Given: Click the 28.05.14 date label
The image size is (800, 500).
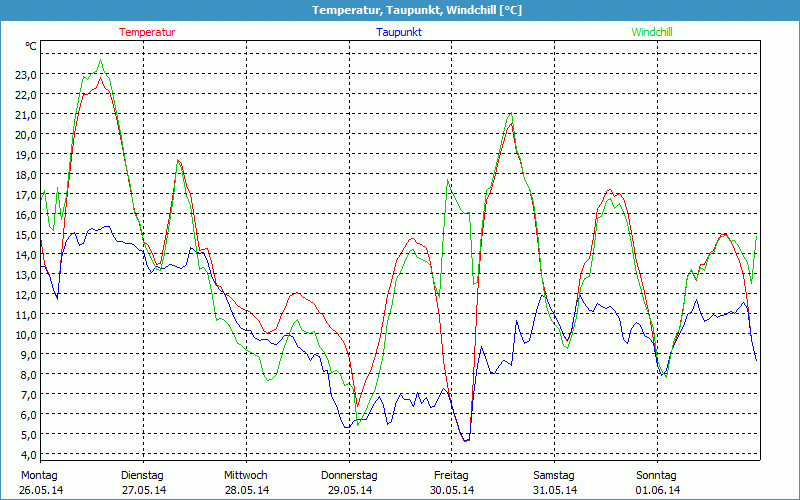Looking at the screenshot, I should (247, 490).
